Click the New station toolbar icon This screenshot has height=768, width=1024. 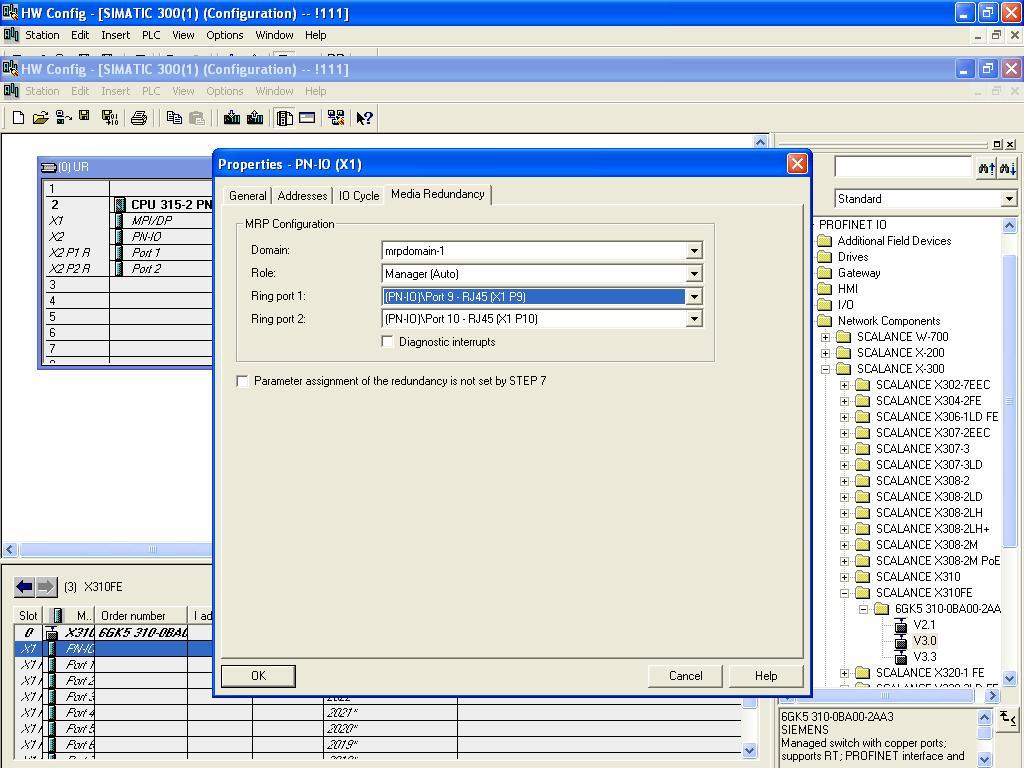(x=18, y=118)
